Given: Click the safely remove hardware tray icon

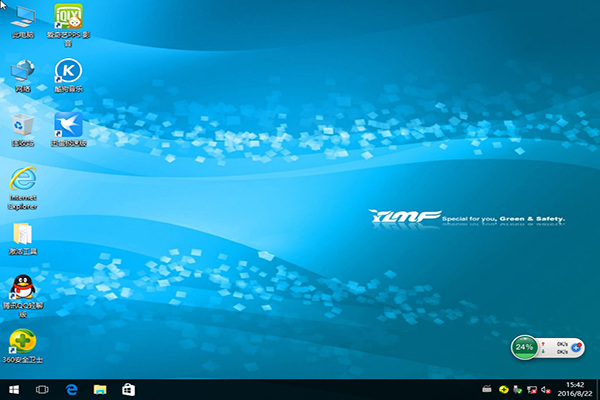Looking at the screenshot, I should 517,390.
